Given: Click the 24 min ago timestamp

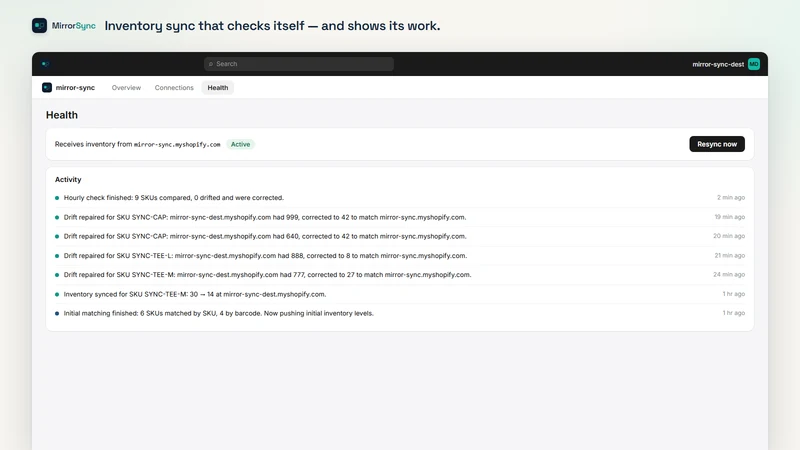Looking at the screenshot, I should pyautogui.click(x=729, y=274).
